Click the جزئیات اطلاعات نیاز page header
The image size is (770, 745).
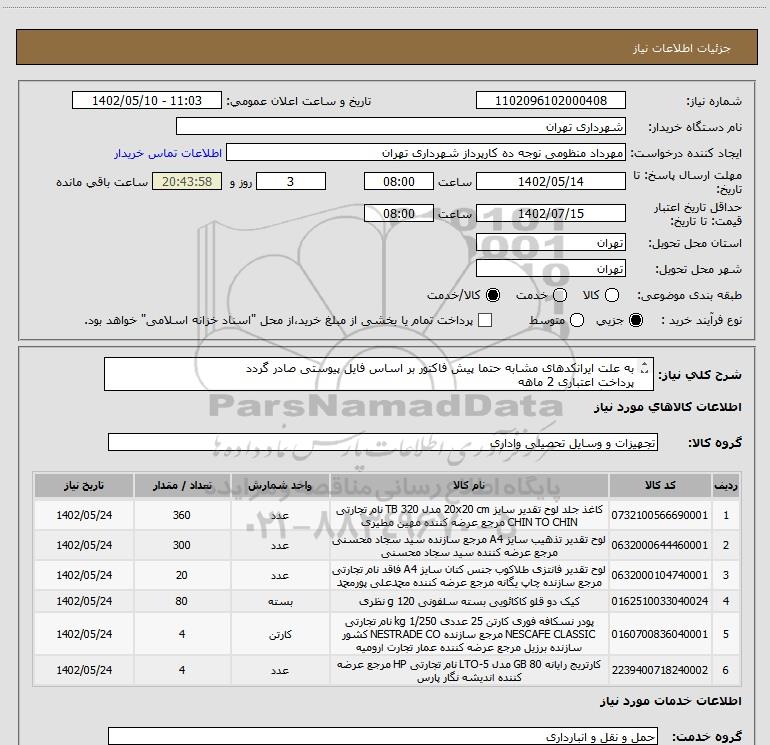[x=386, y=47]
